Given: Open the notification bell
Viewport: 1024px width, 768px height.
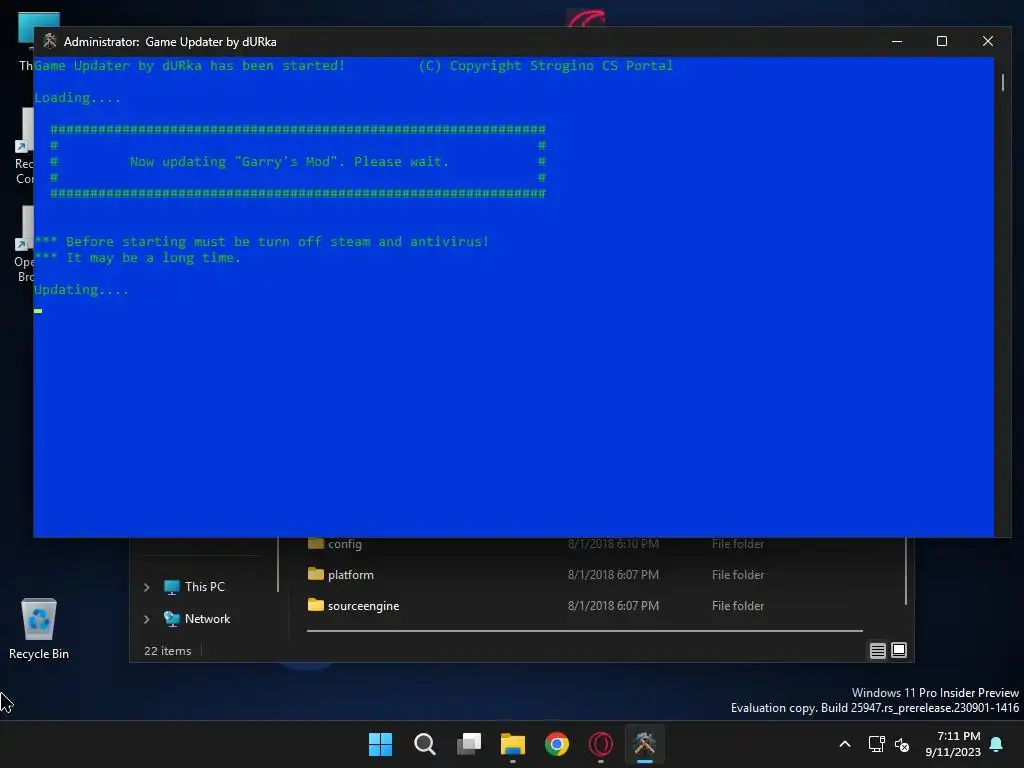Looking at the screenshot, I should coord(997,744).
